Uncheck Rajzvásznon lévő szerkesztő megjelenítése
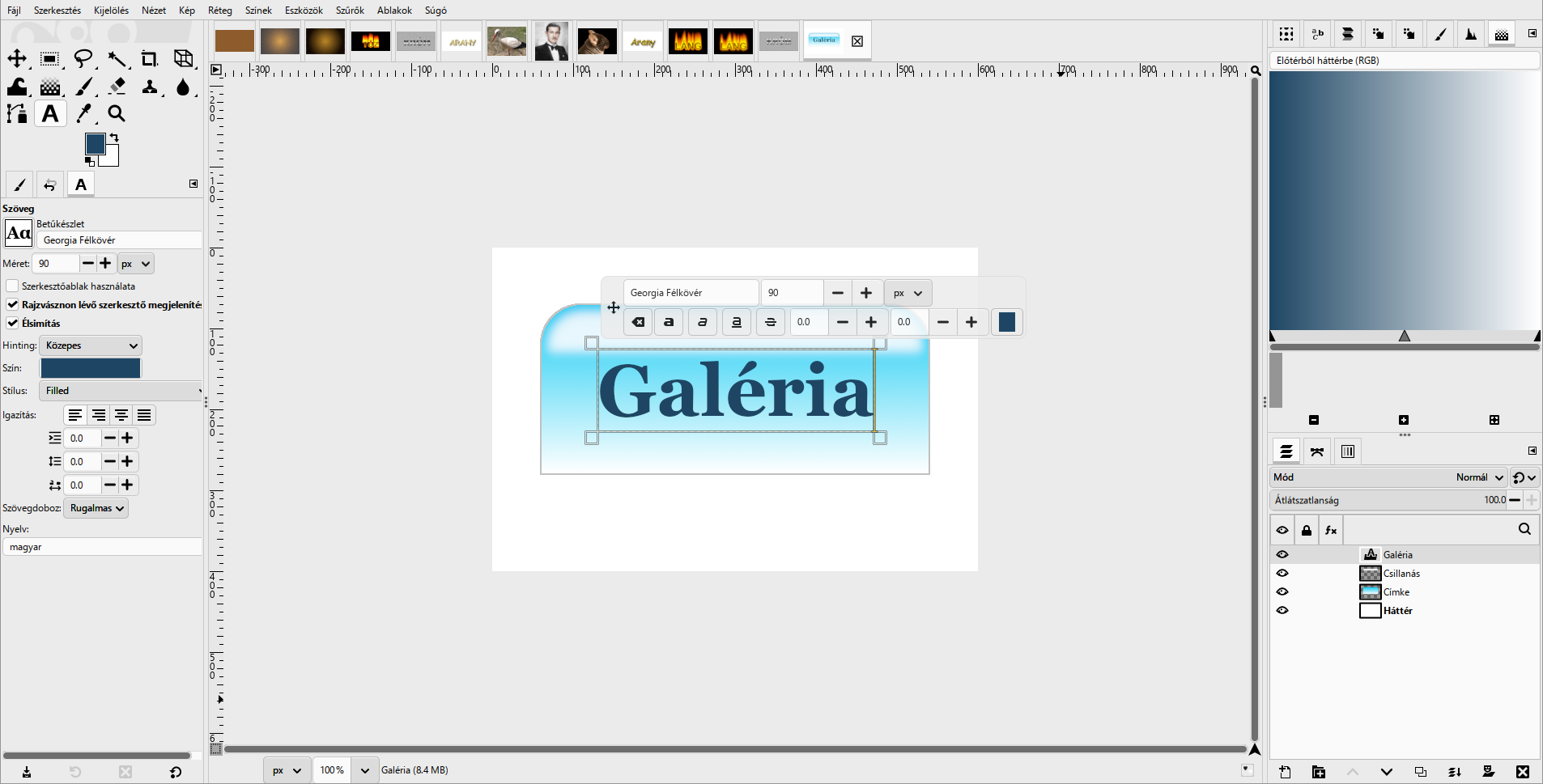1543x784 pixels. coord(12,304)
